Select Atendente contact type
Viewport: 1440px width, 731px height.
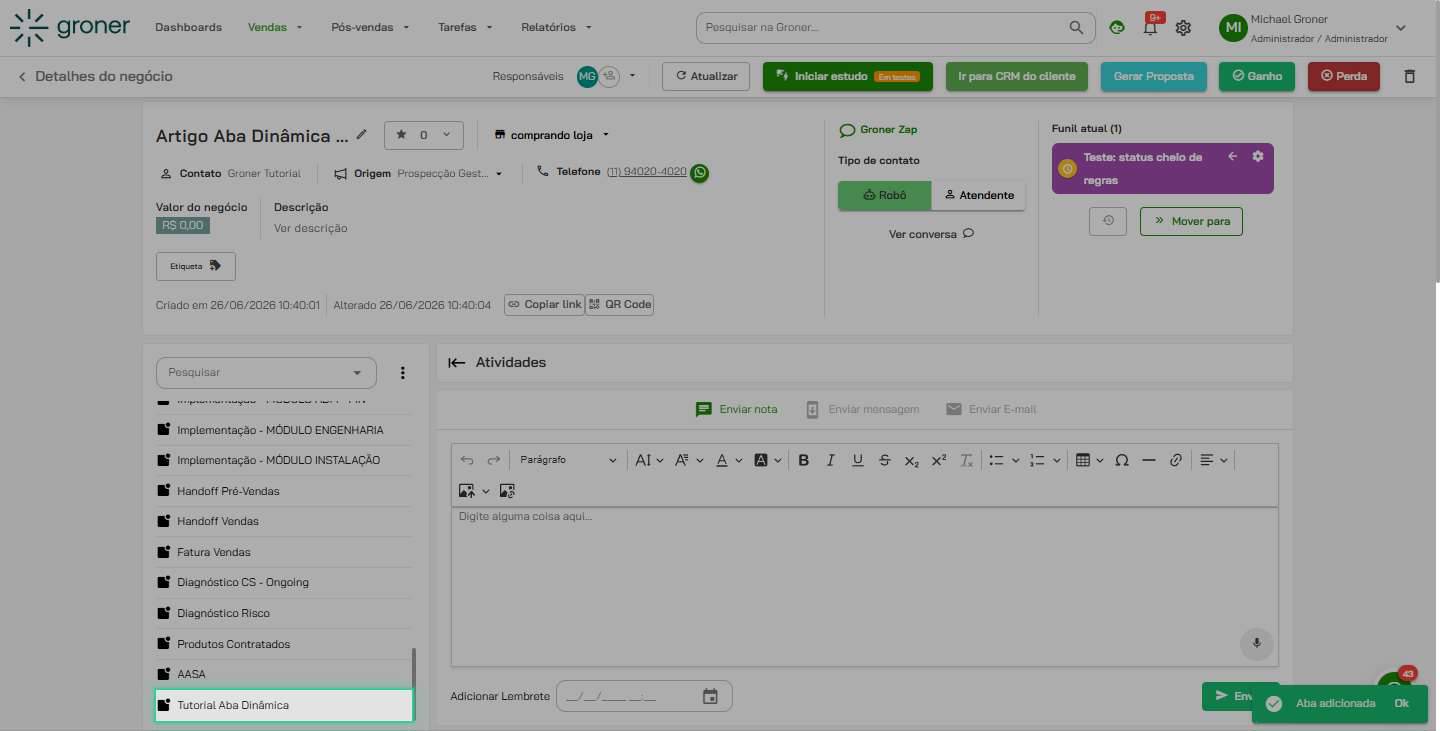click(978, 195)
